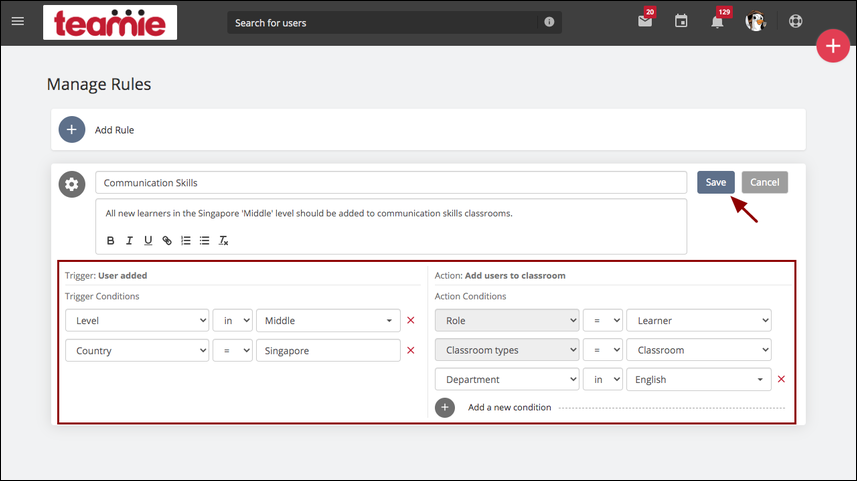Open the operator dropdown for Role
Viewport: 857px width, 481px height.
tap(602, 320)
